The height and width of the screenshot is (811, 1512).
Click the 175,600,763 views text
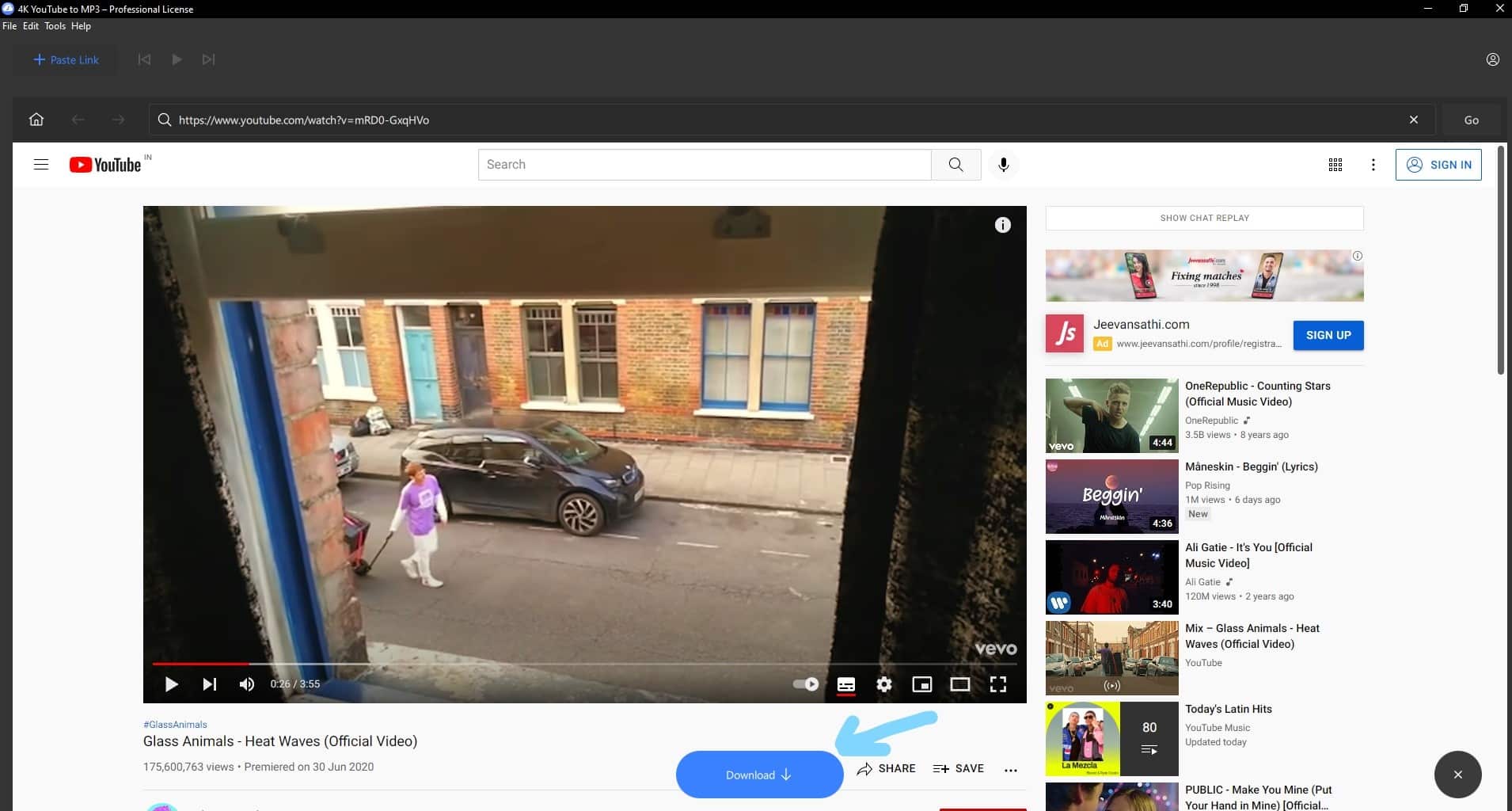(188, 767)
